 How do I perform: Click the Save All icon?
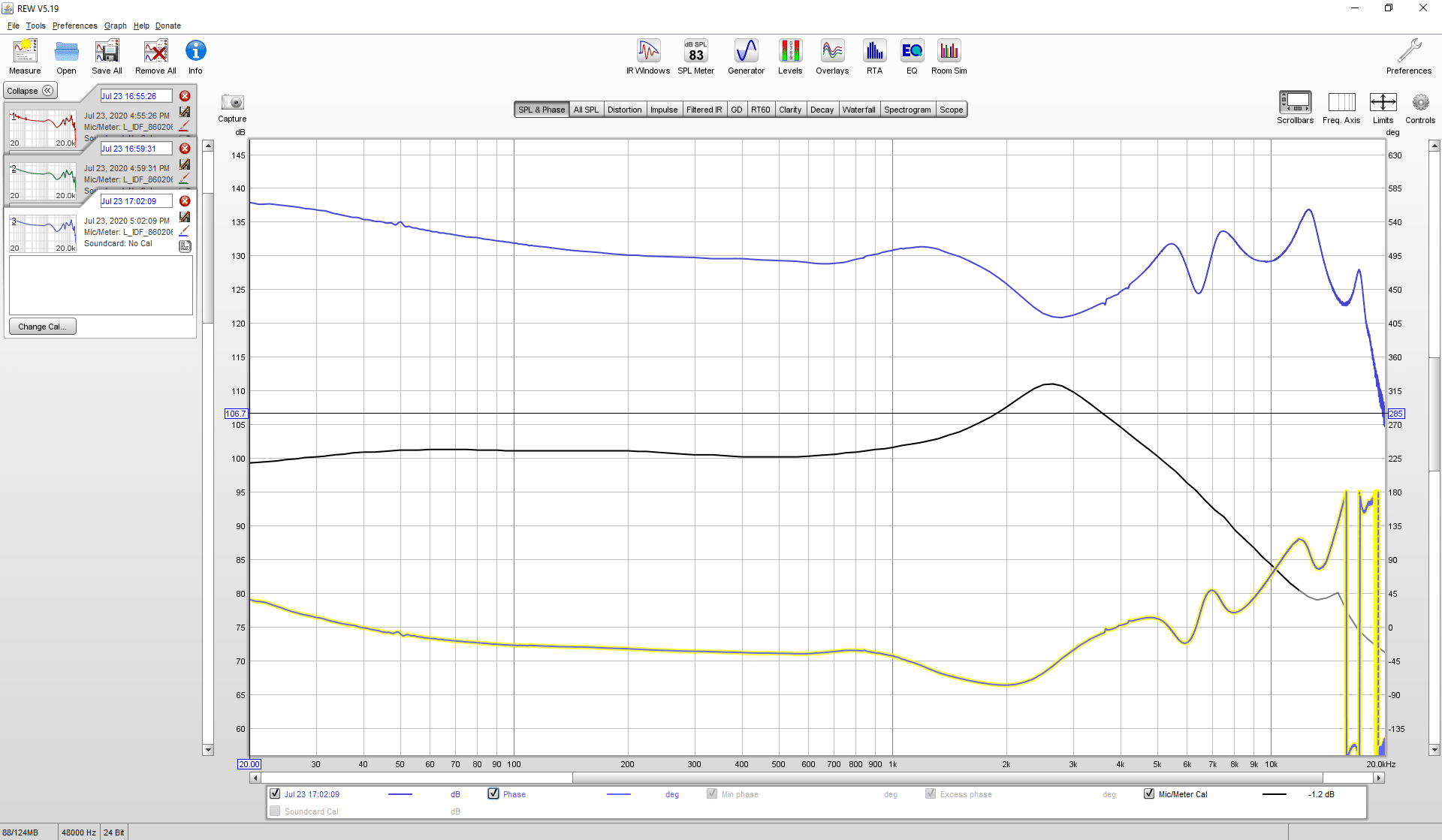(x=107, y=51)
